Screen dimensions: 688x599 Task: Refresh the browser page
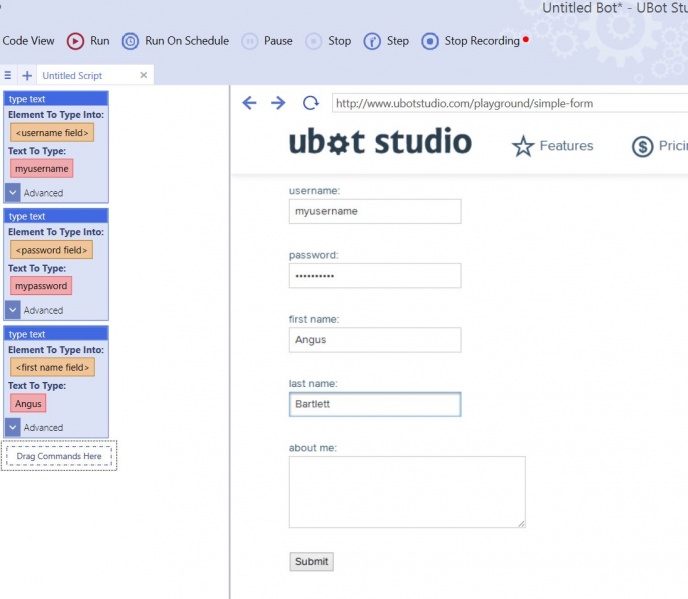coord(311,103)
